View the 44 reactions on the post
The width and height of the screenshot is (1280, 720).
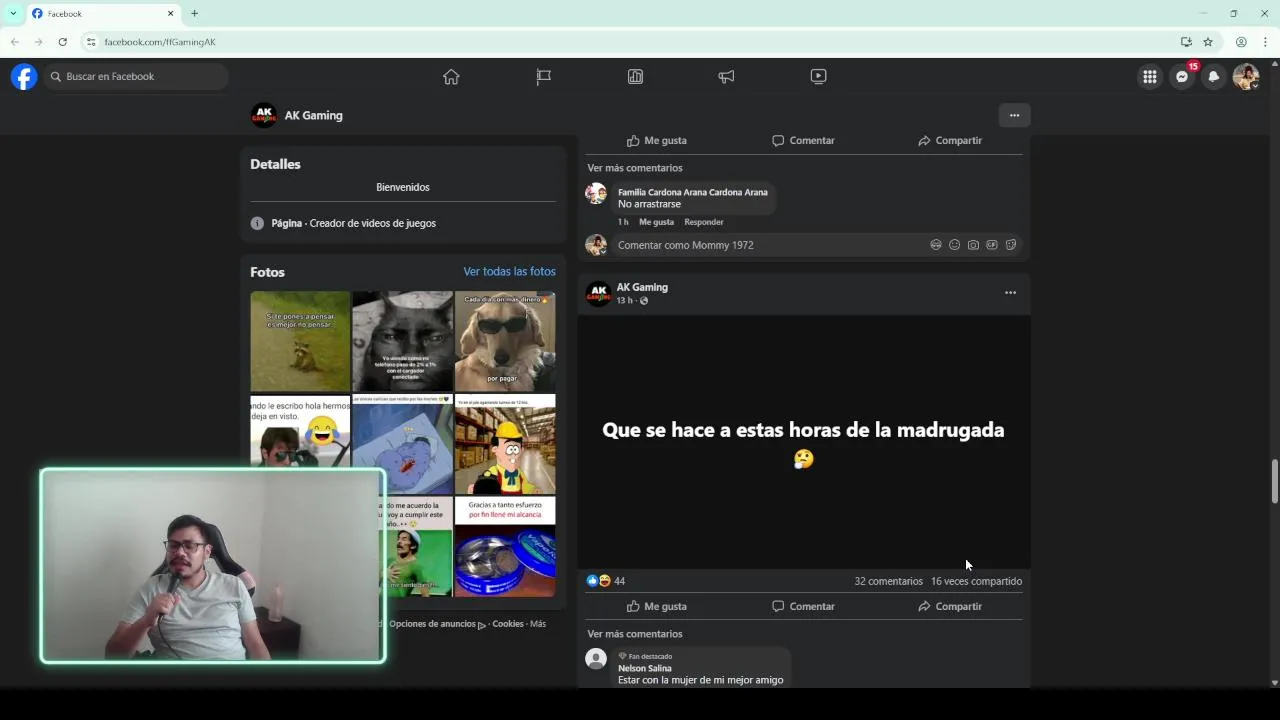coord(606,581)
